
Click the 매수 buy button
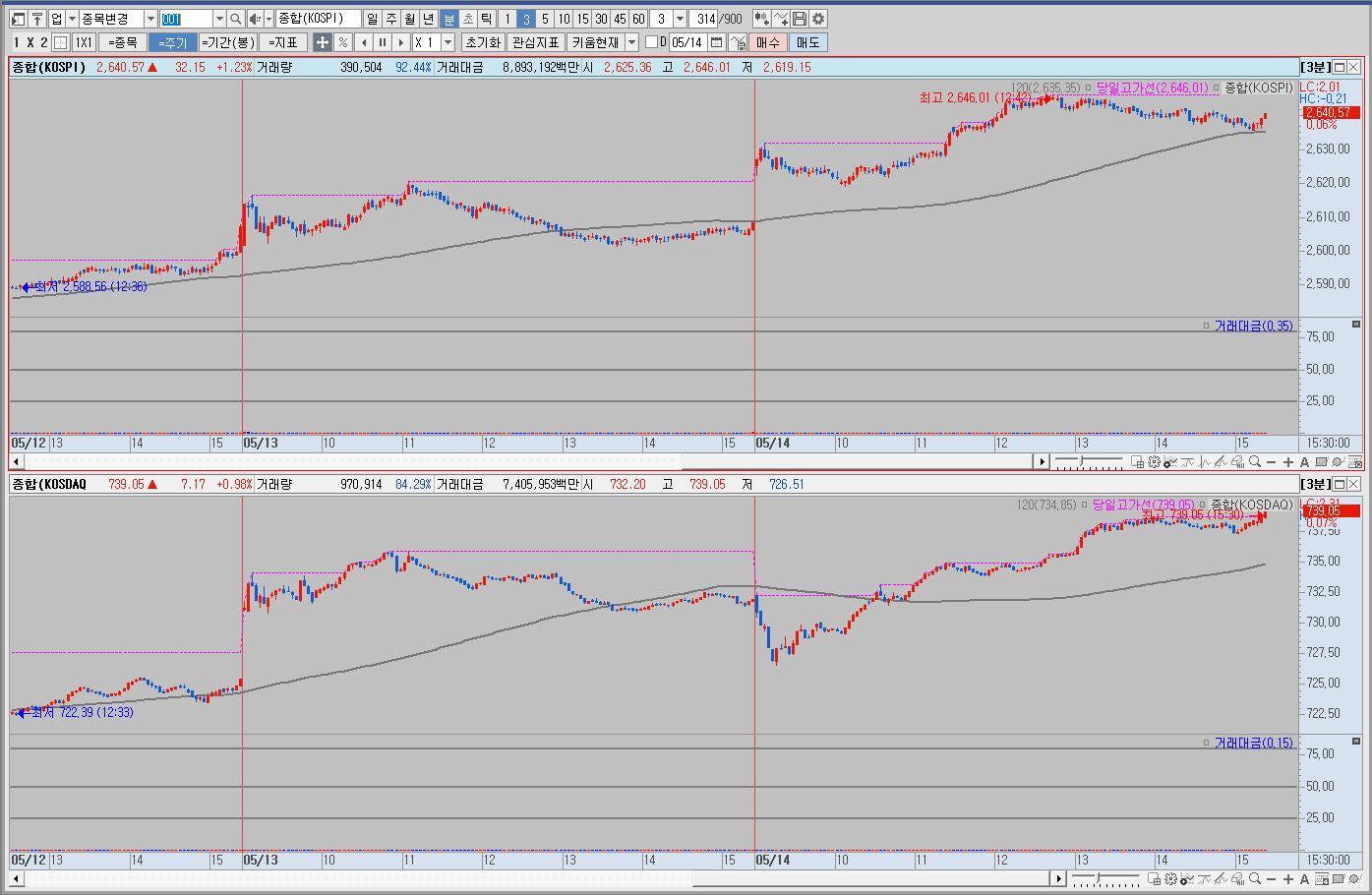767,42
